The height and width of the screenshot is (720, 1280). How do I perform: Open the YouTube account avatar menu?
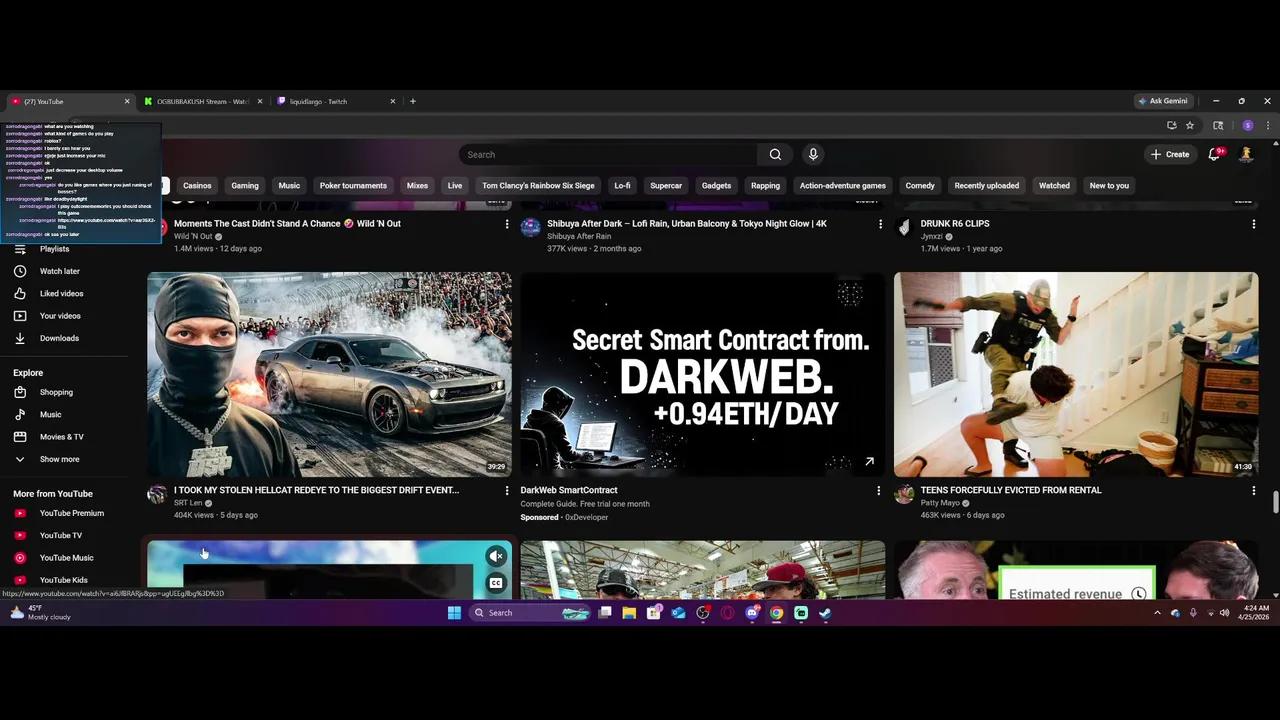tap(1246, 154)
